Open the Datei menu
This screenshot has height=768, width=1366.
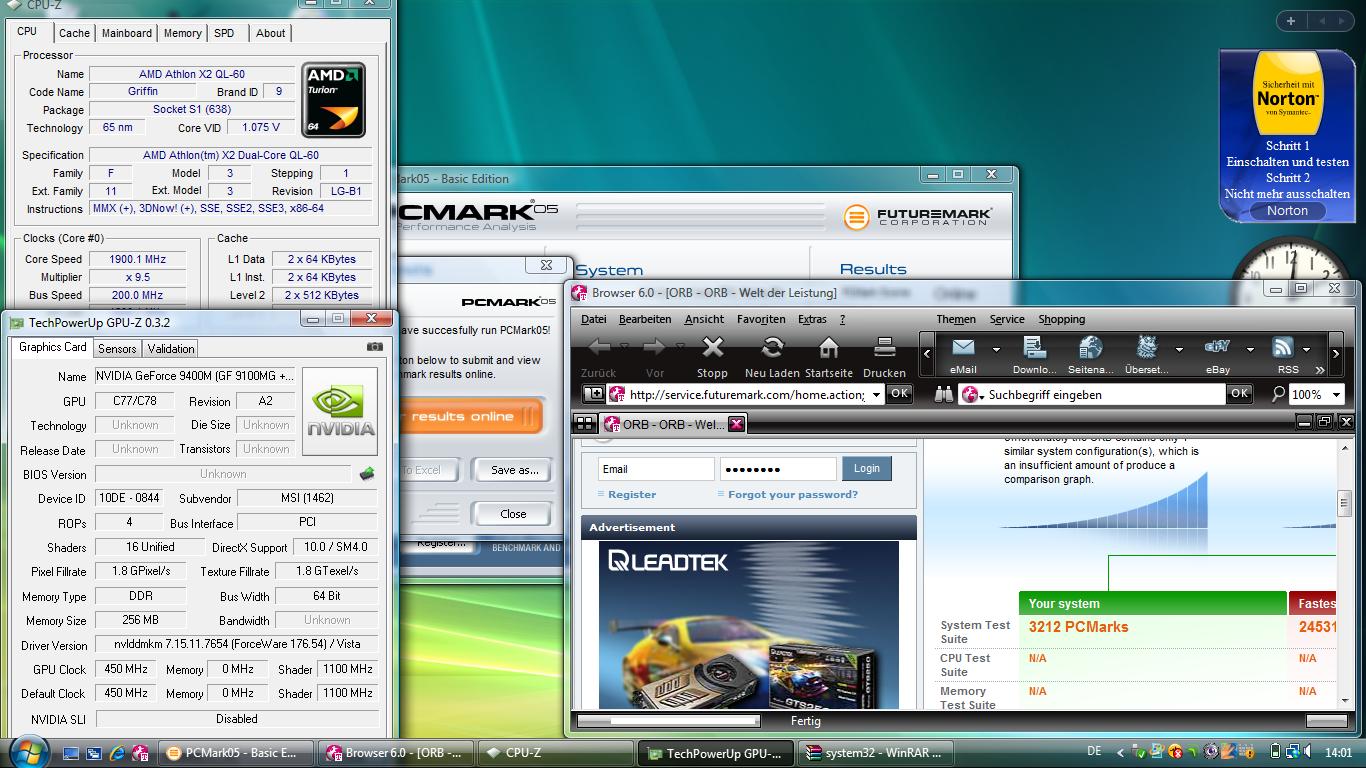pos(594,319)
